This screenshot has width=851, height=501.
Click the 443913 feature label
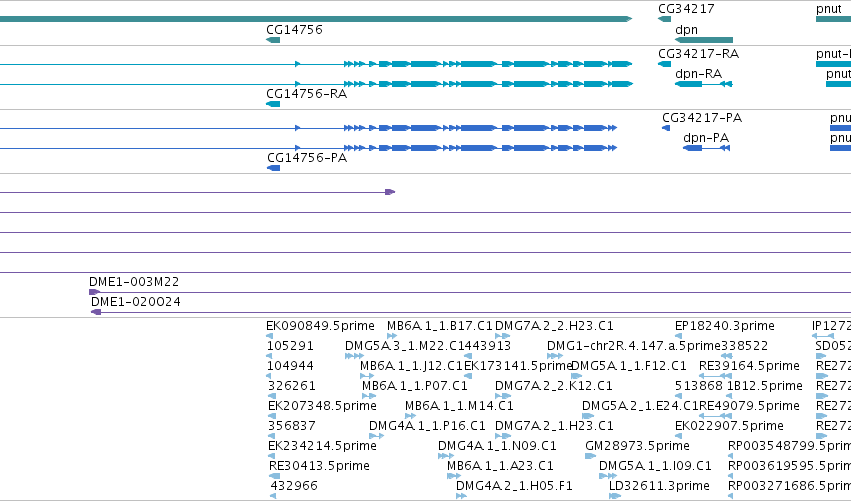[487, 346]
